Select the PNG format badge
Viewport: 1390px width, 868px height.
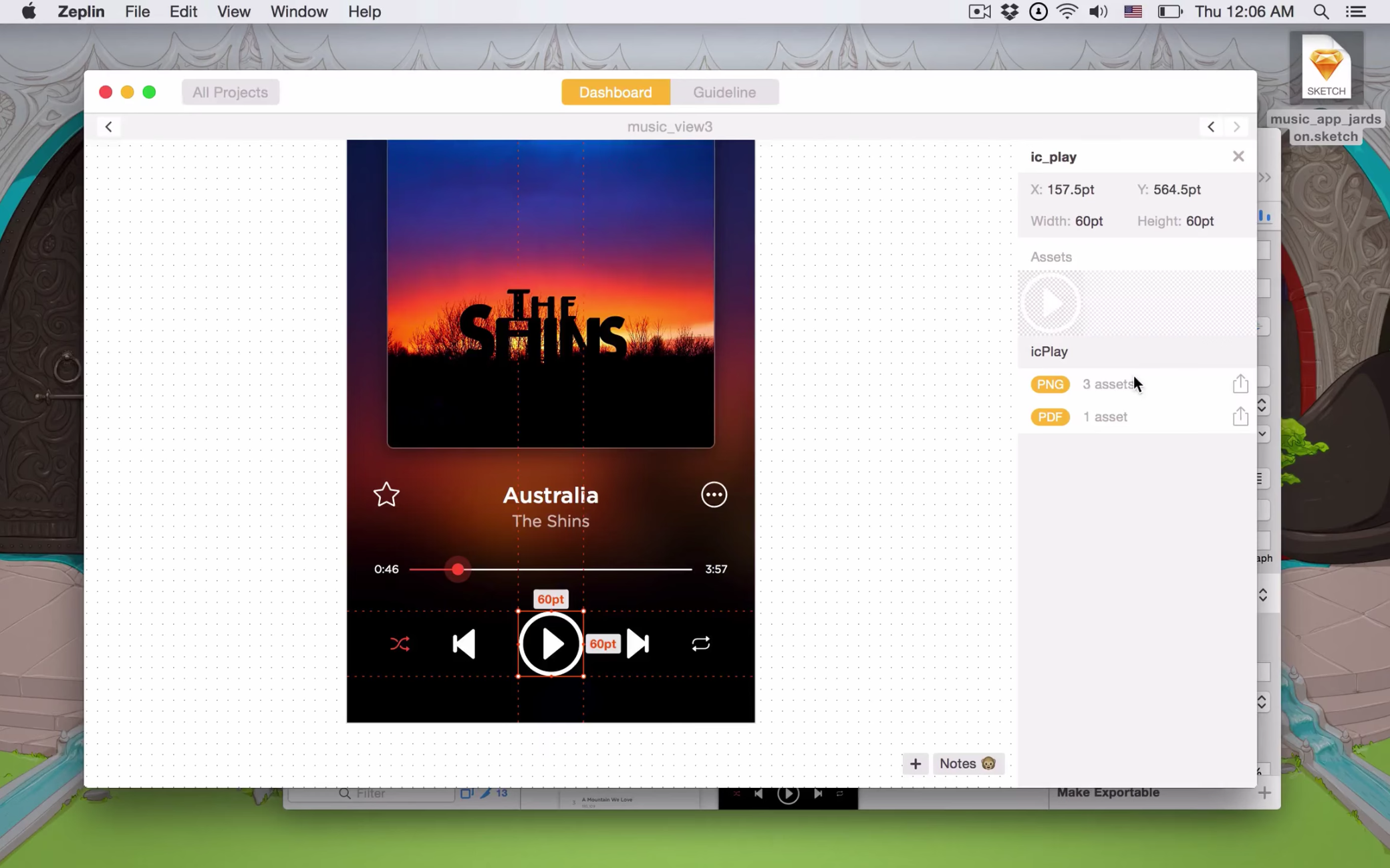[x=1050, y=384]
